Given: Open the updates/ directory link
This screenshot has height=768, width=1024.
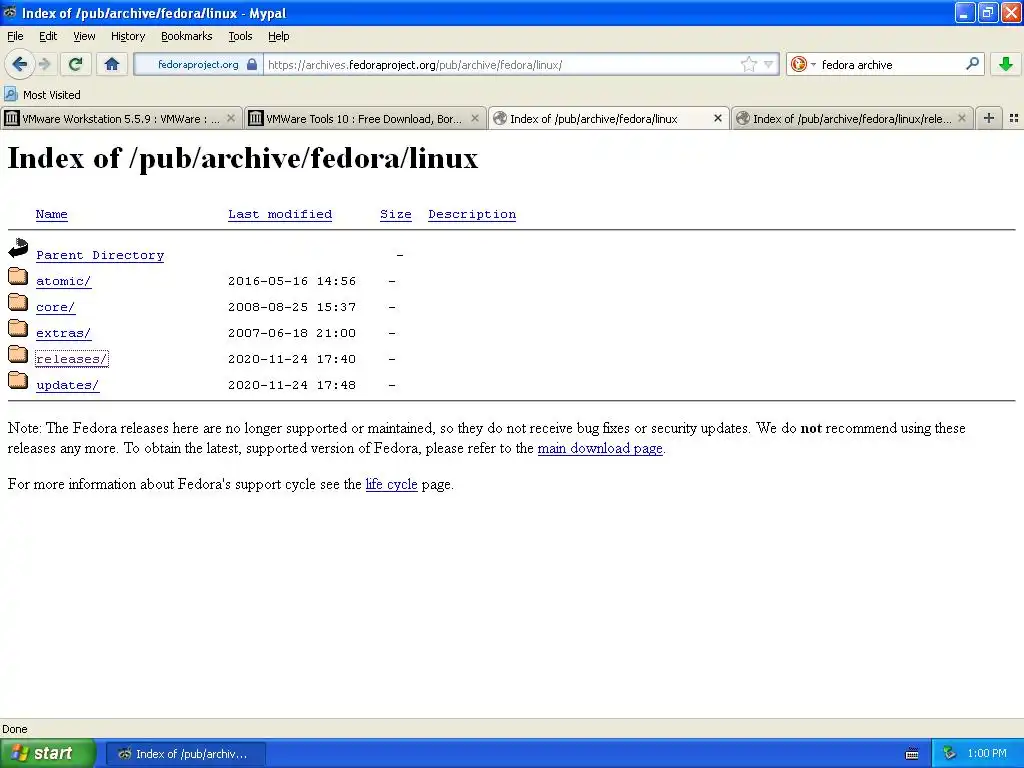Looking at the screenshot, I should click(x=67, y=385).
